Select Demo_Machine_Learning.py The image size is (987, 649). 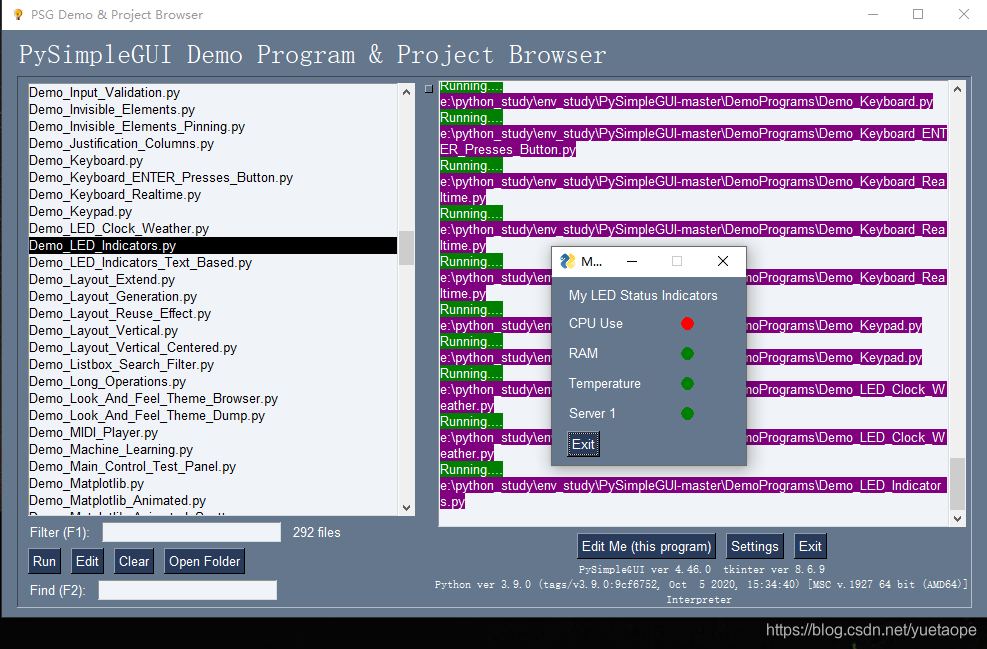click(213, 449)
